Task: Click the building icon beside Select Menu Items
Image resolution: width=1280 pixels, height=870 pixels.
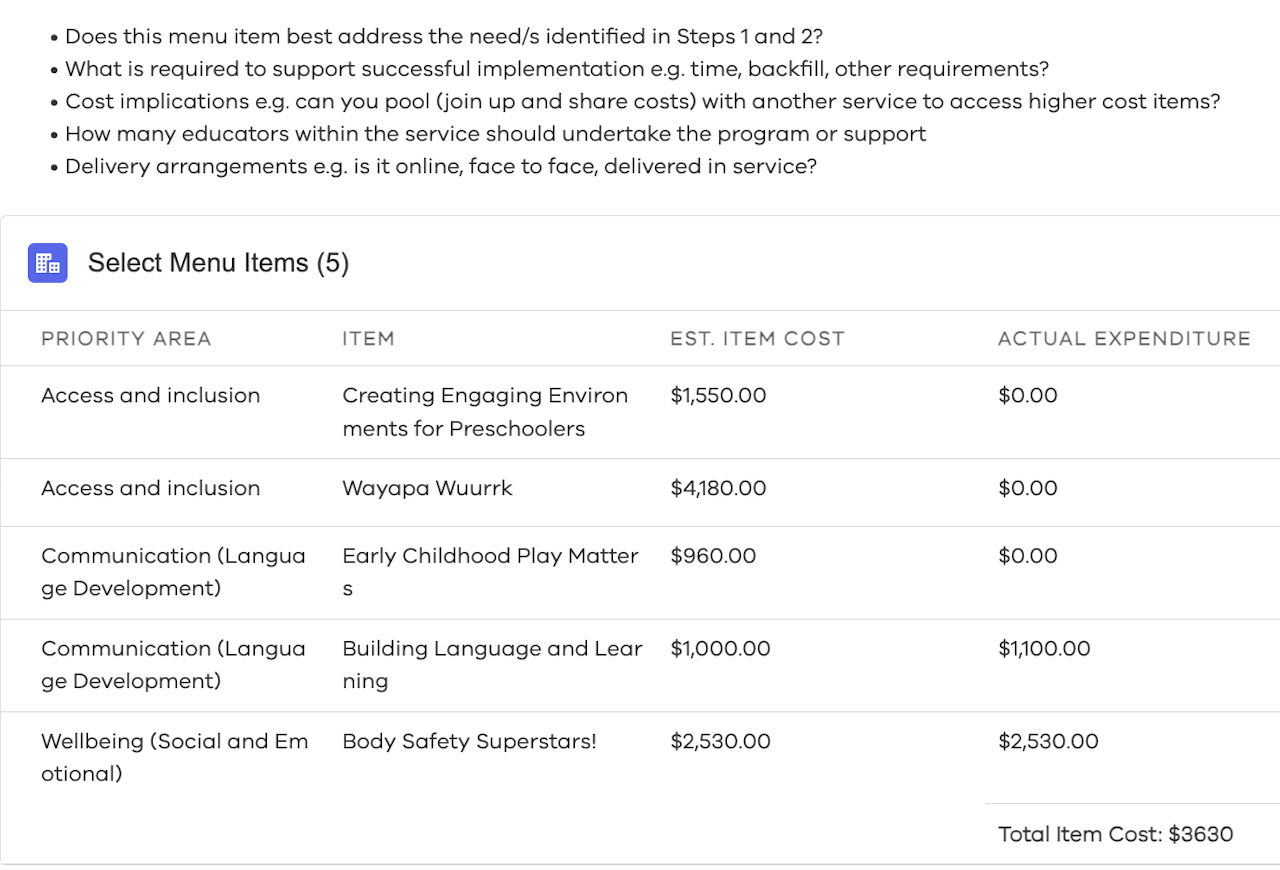Action: [47, 263]
